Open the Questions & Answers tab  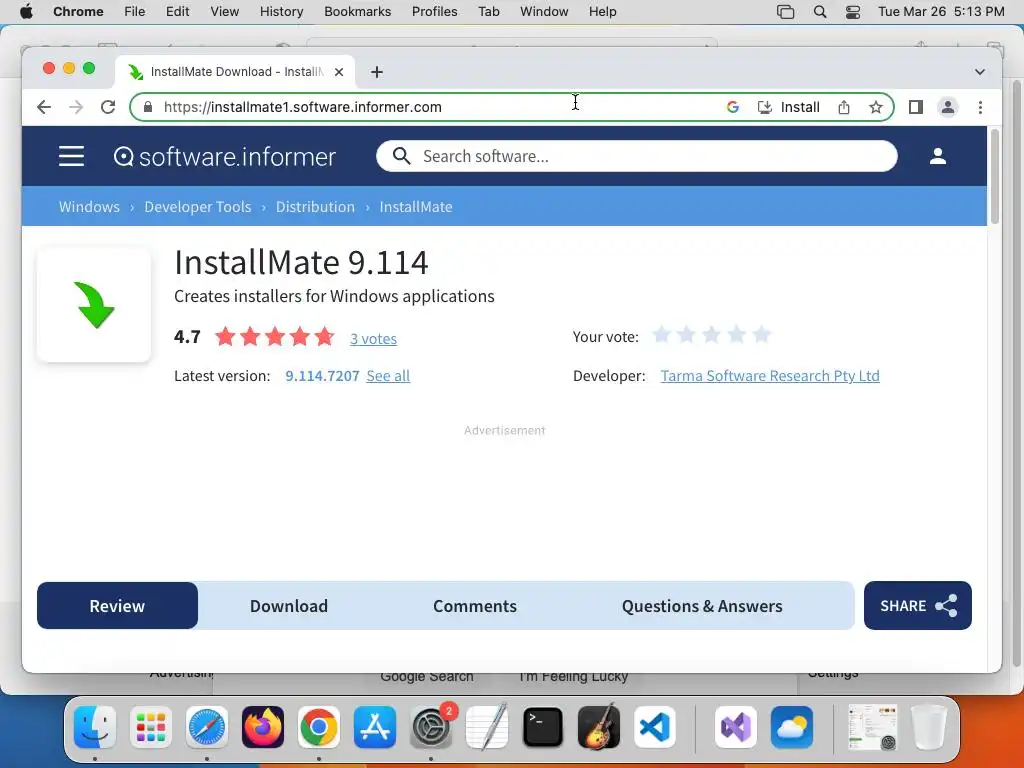[702, 606]
